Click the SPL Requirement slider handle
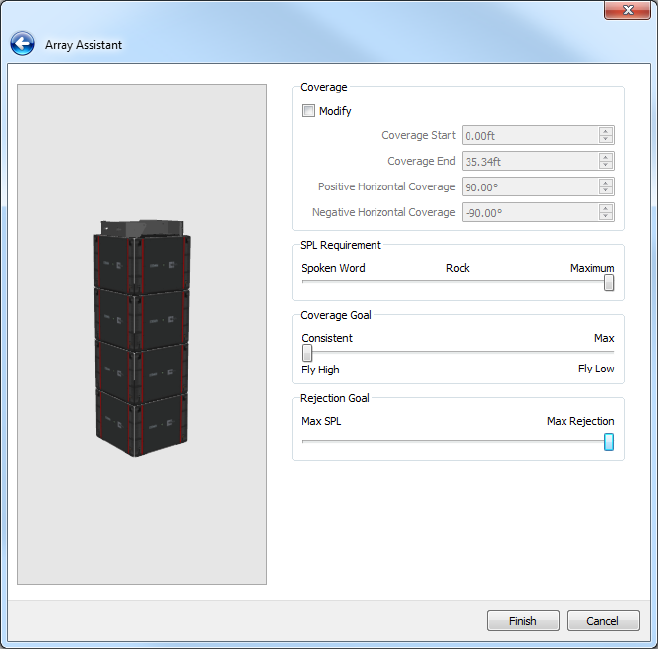 point(609,283)
